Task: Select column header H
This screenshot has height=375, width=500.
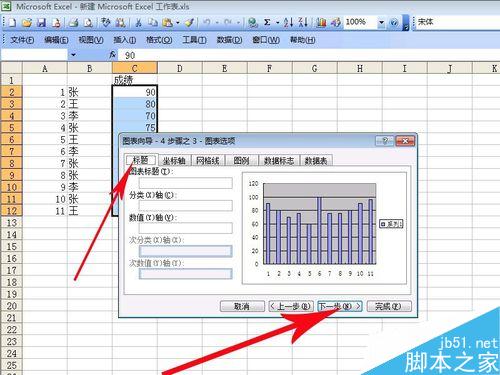Action: tap(360, 68)
